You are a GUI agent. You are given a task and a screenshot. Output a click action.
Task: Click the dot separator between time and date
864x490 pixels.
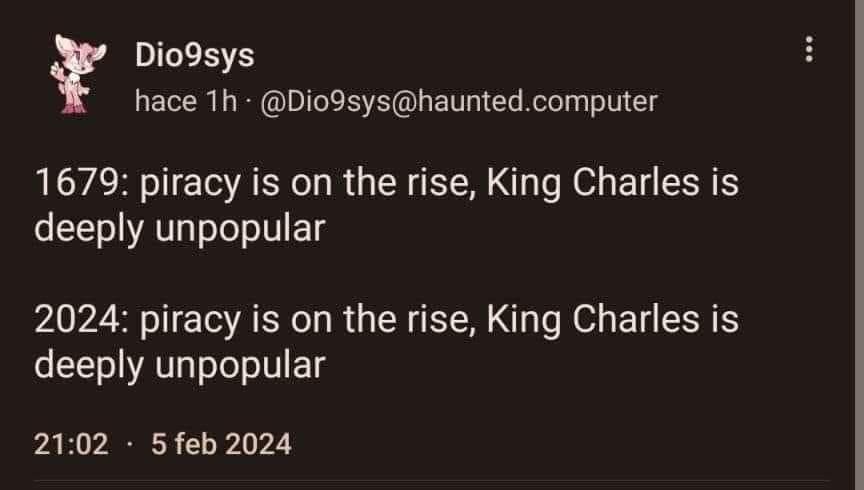point(129,443)
